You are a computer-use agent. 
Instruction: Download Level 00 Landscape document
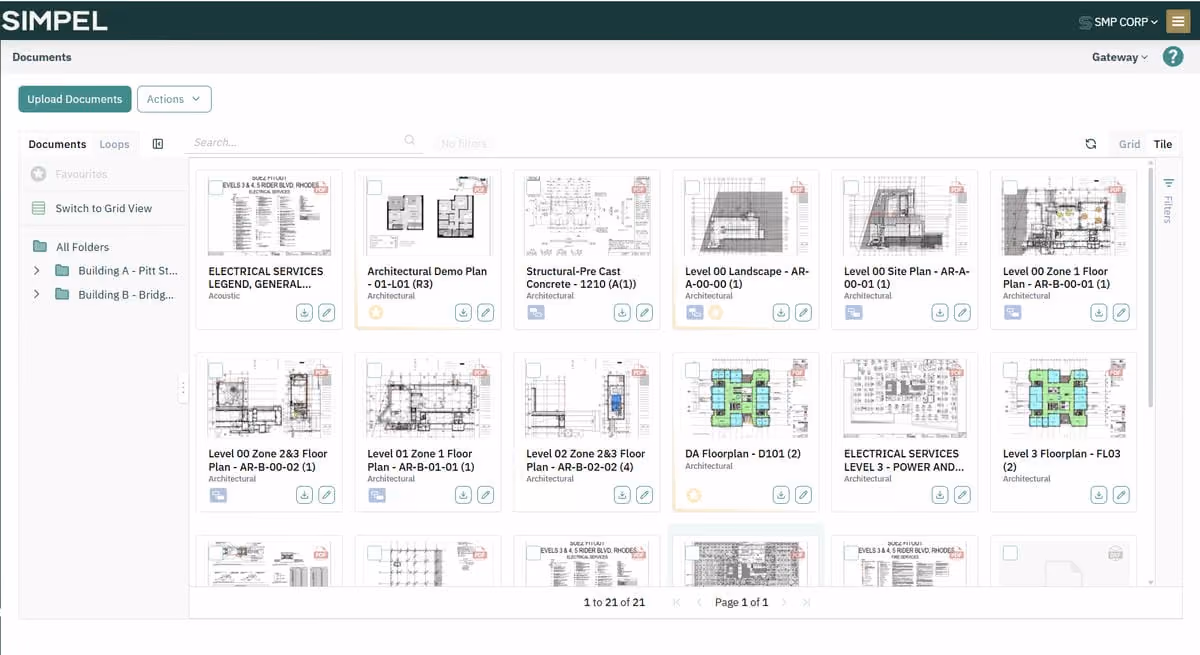(x=781, y=313)
